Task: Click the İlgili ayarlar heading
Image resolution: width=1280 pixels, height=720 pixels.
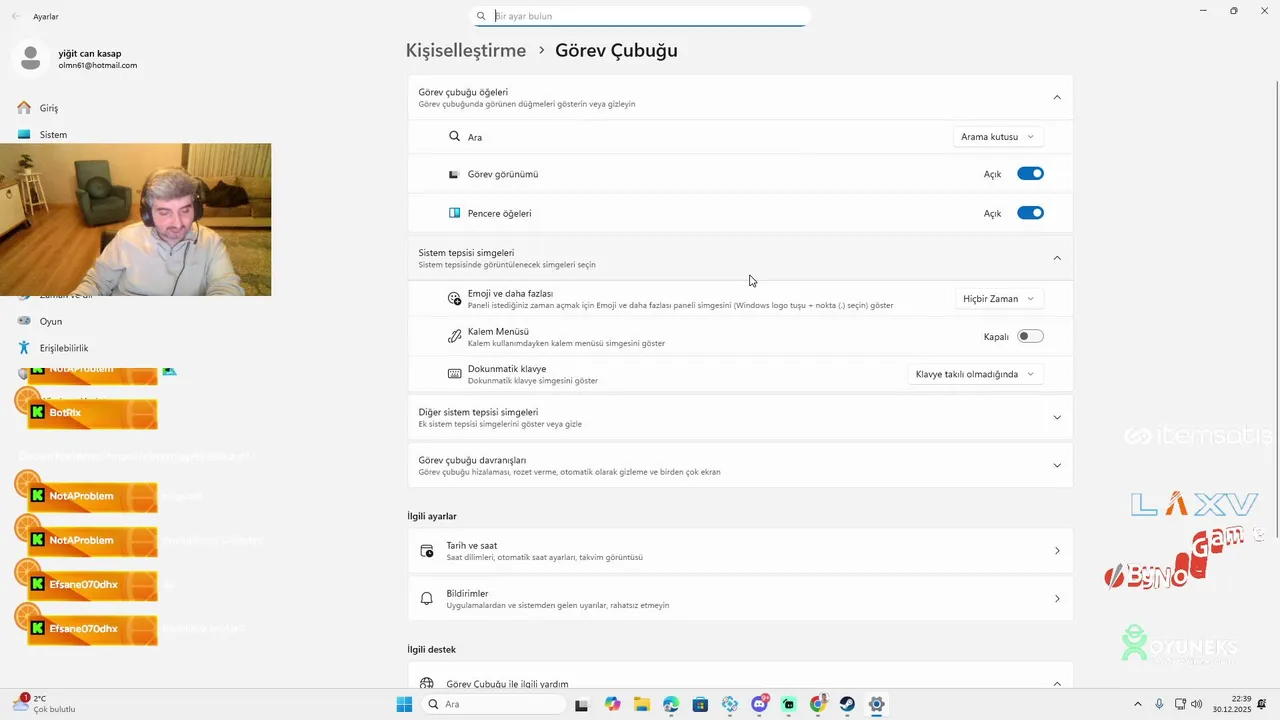Action: tap(432, 516)
